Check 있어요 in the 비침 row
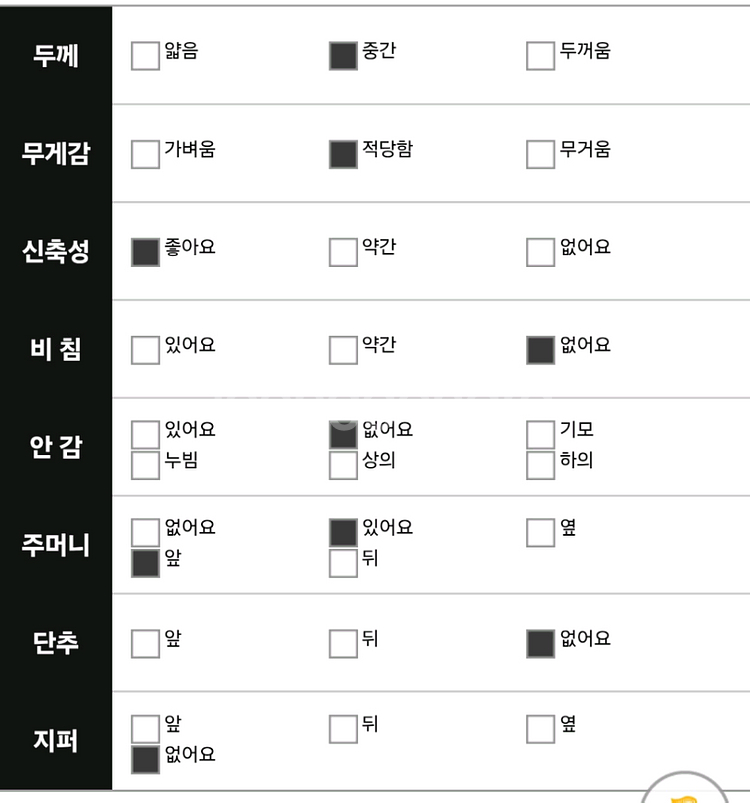The image size is (750, 803). tap(145, 350)
